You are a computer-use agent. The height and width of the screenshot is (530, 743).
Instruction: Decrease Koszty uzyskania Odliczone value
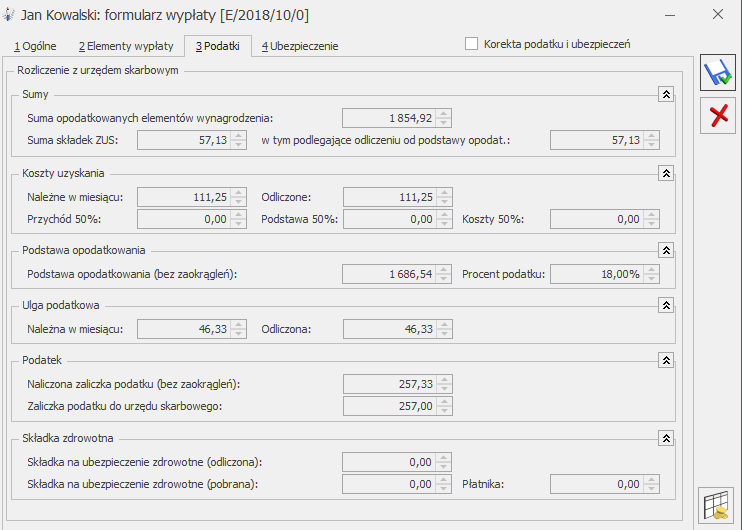(444, 202)
